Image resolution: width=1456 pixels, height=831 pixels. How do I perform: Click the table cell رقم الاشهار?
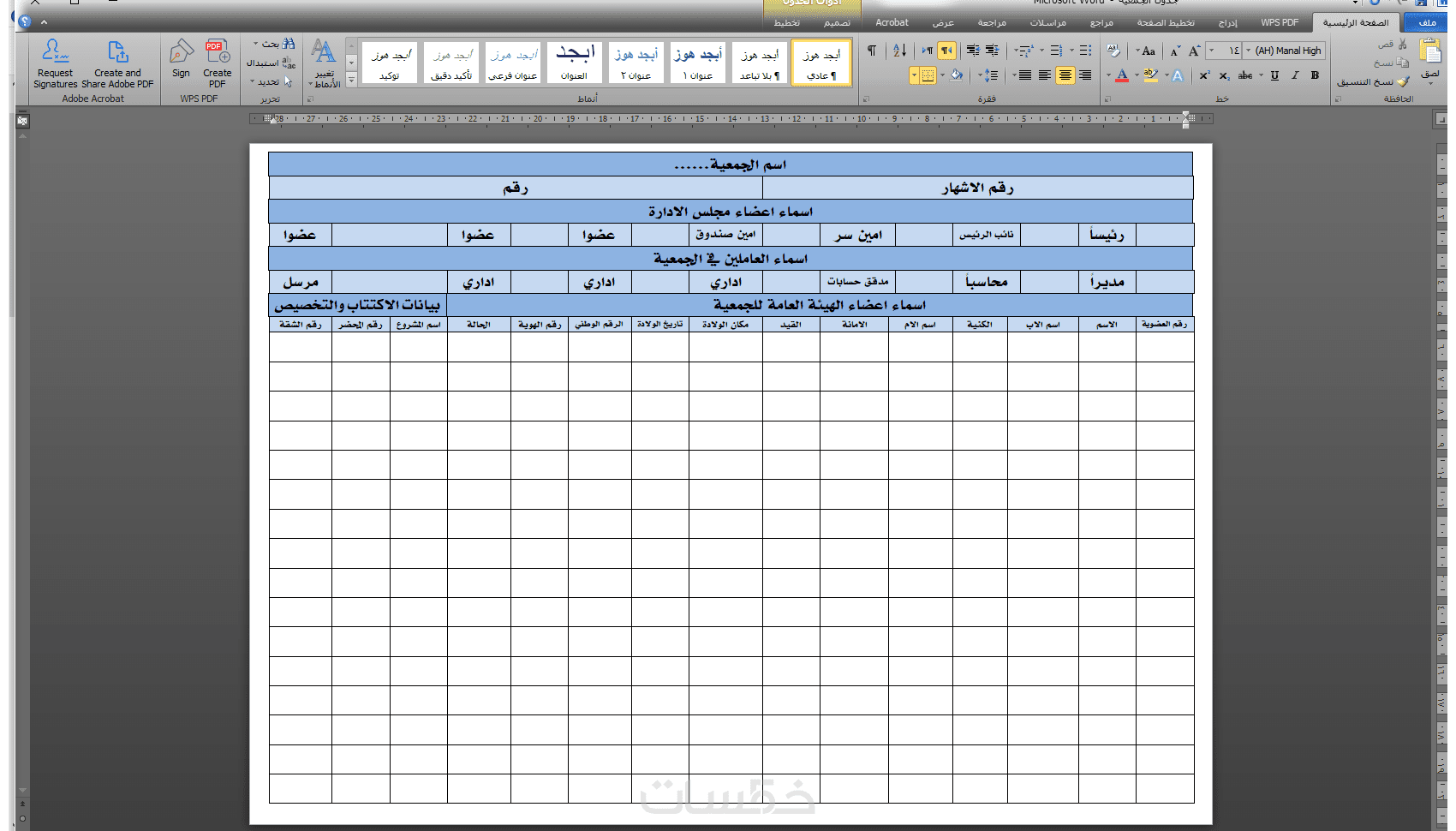tap(977, 188)
